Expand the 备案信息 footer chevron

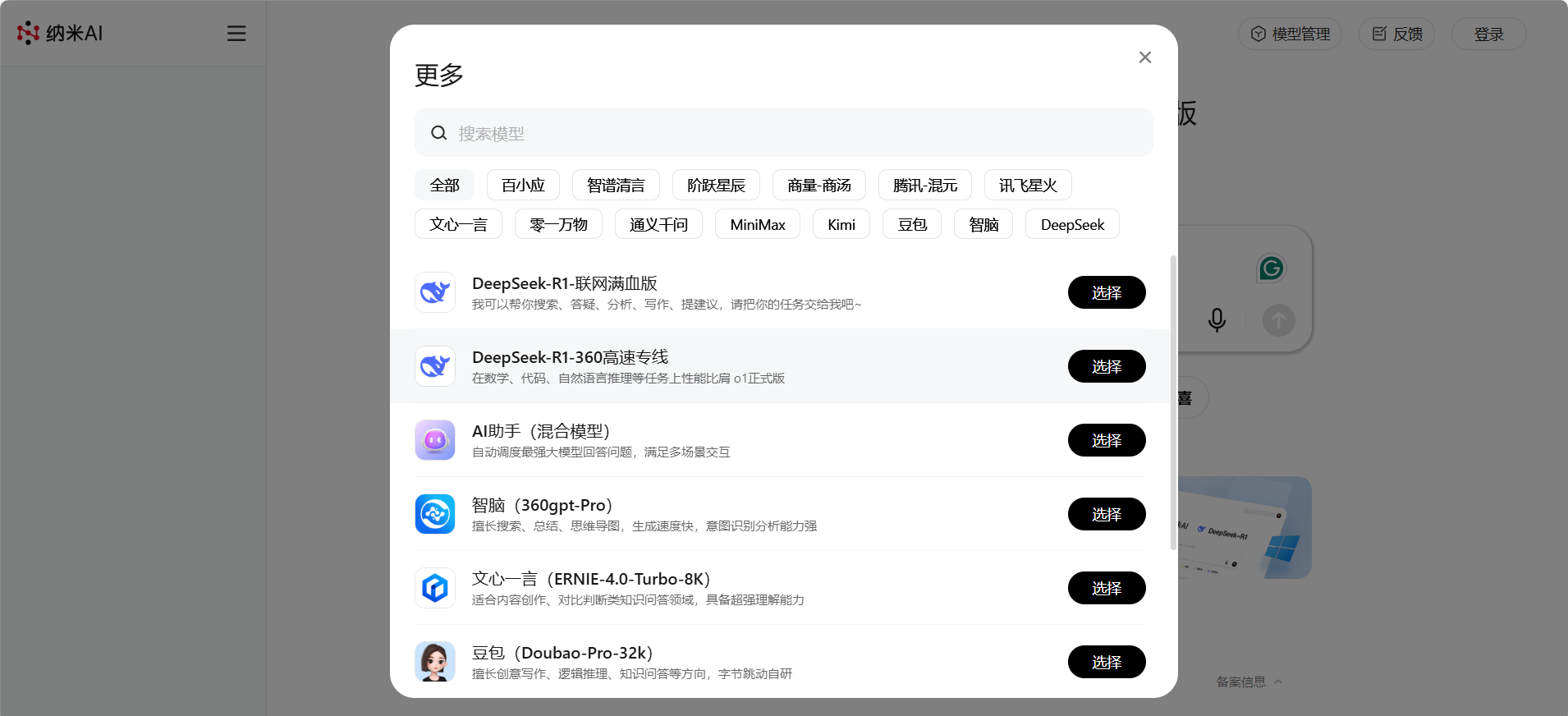coord(1278,682)
